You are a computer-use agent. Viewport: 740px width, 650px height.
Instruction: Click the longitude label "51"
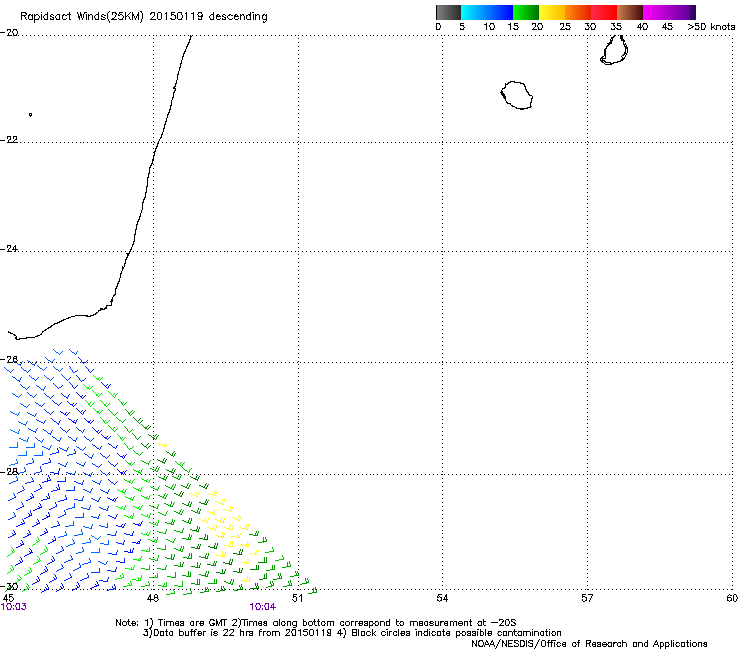click(297, 599)
